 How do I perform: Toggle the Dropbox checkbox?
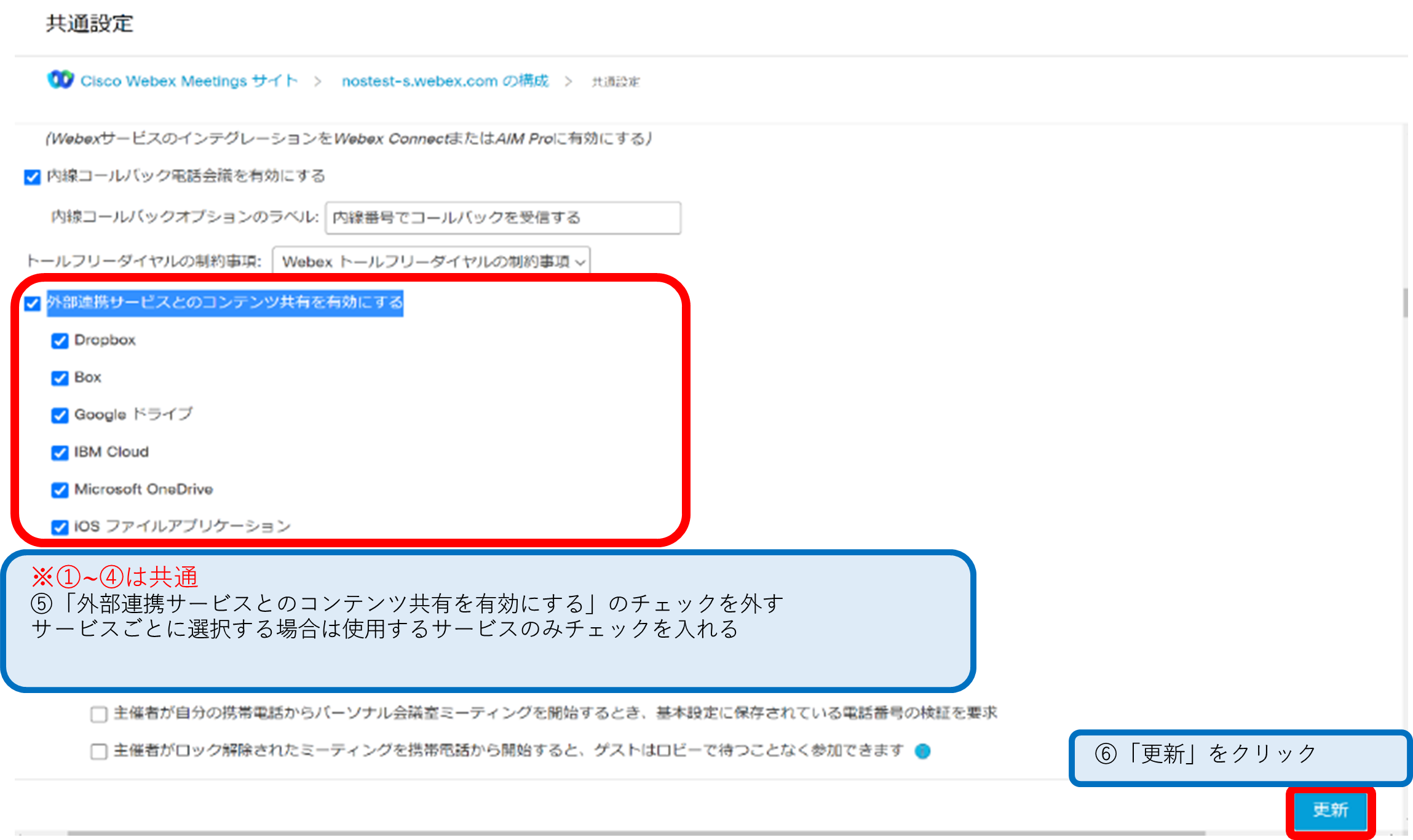click(60, 341)
